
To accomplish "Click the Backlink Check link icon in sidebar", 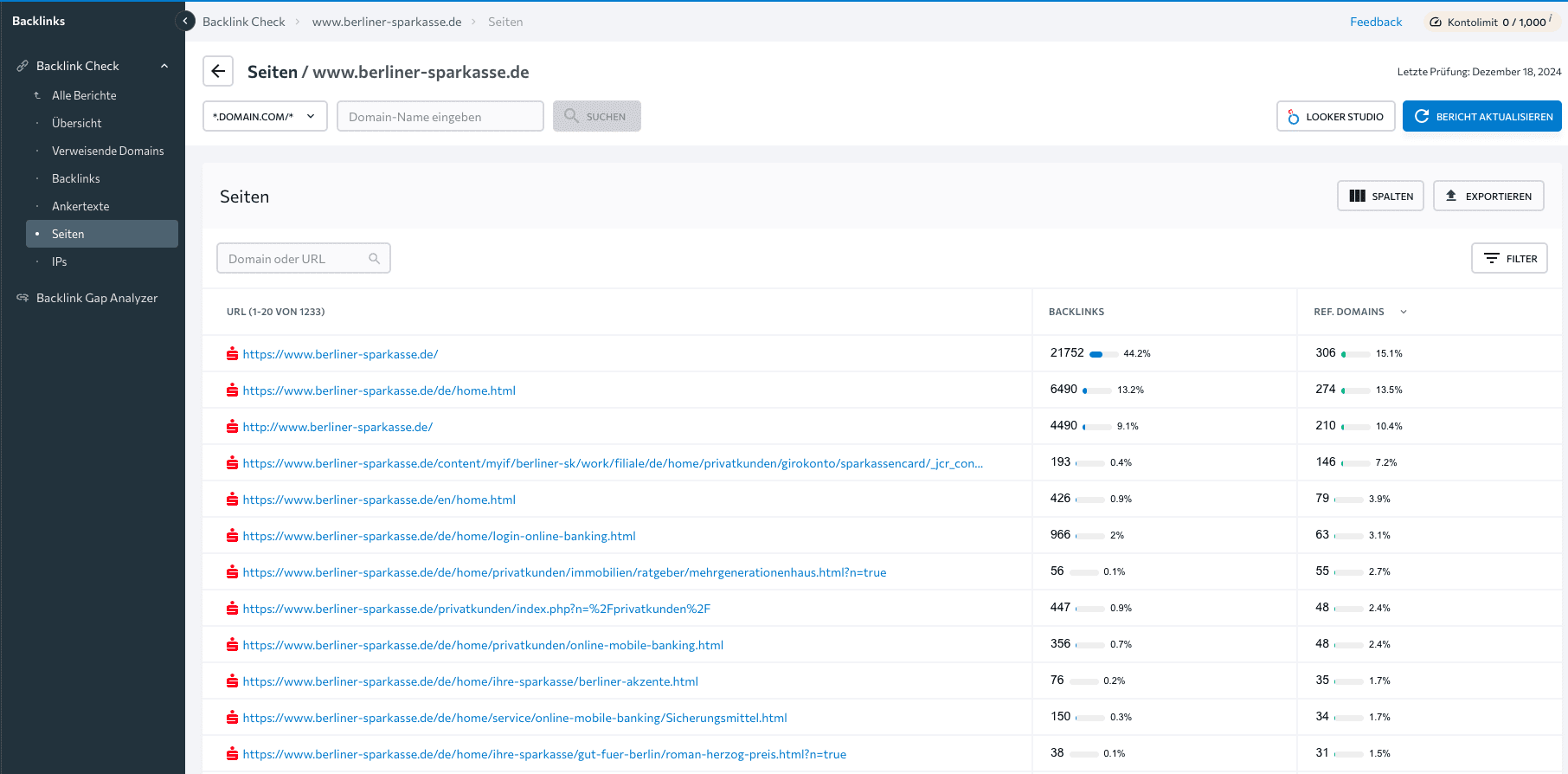I will [x=22, y=66].
